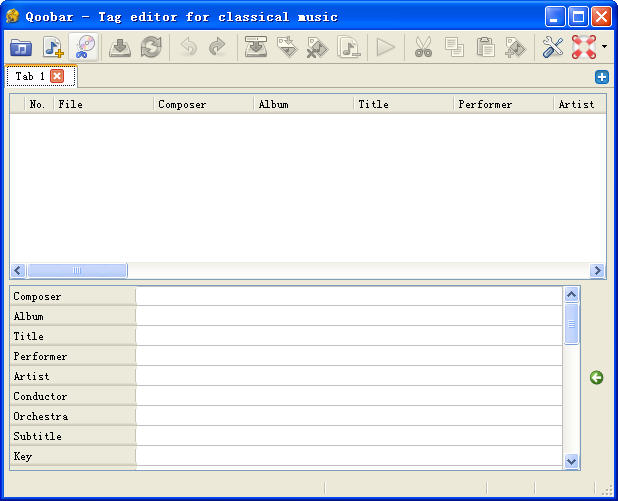618x501 pixels.
Task: Copy tags with the copy icon
Action: pos(454,47)
